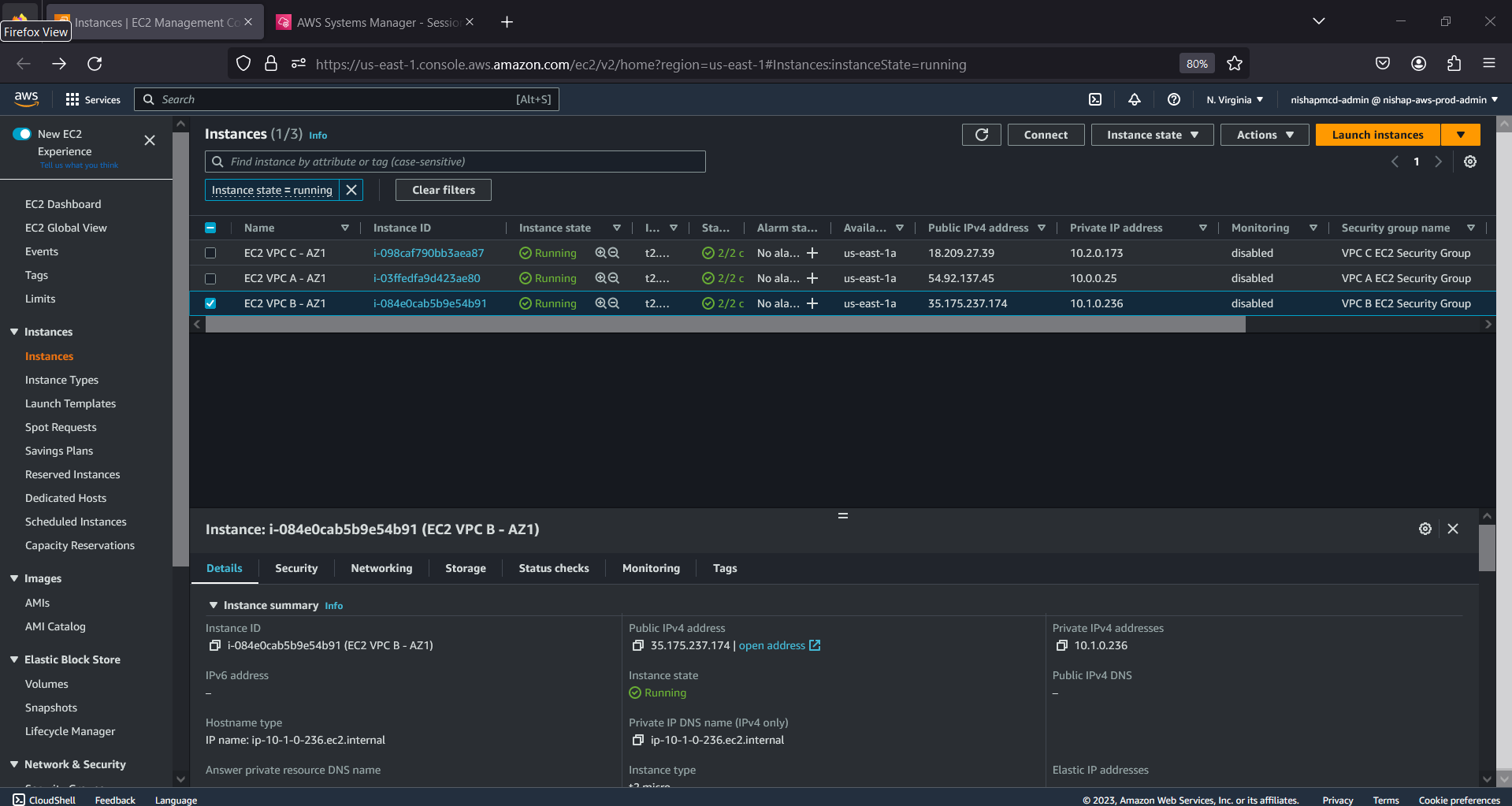1512x806 pixels.
Task: Copy the public IPv4 address 35.175.237.174
Action: pyautogui.click(x=638, y=645)
